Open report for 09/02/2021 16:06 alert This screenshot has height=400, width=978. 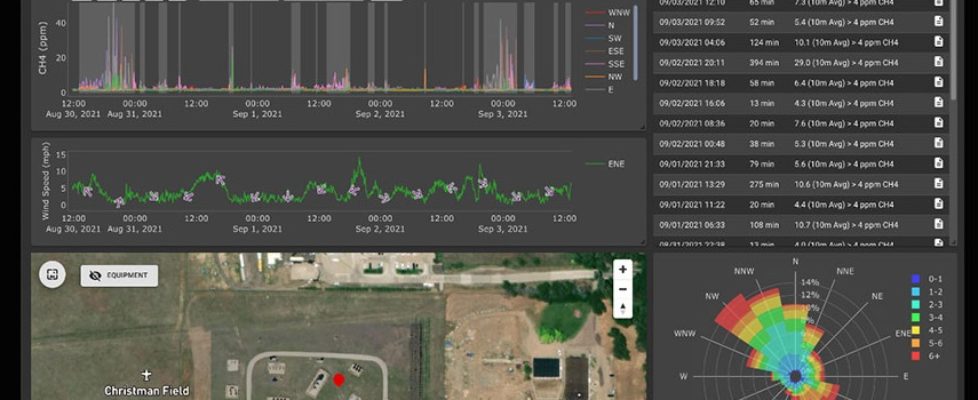pos(938,102)
